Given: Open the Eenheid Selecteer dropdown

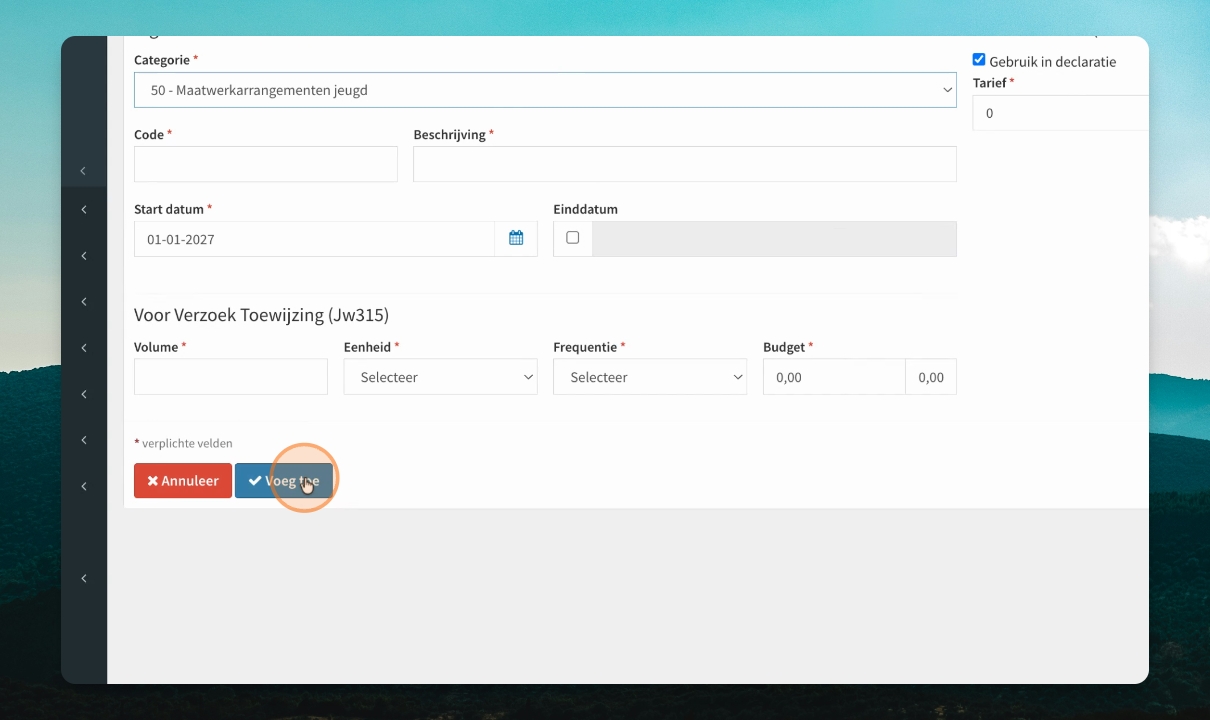Looking at the screenshot, I should [441, 377].
